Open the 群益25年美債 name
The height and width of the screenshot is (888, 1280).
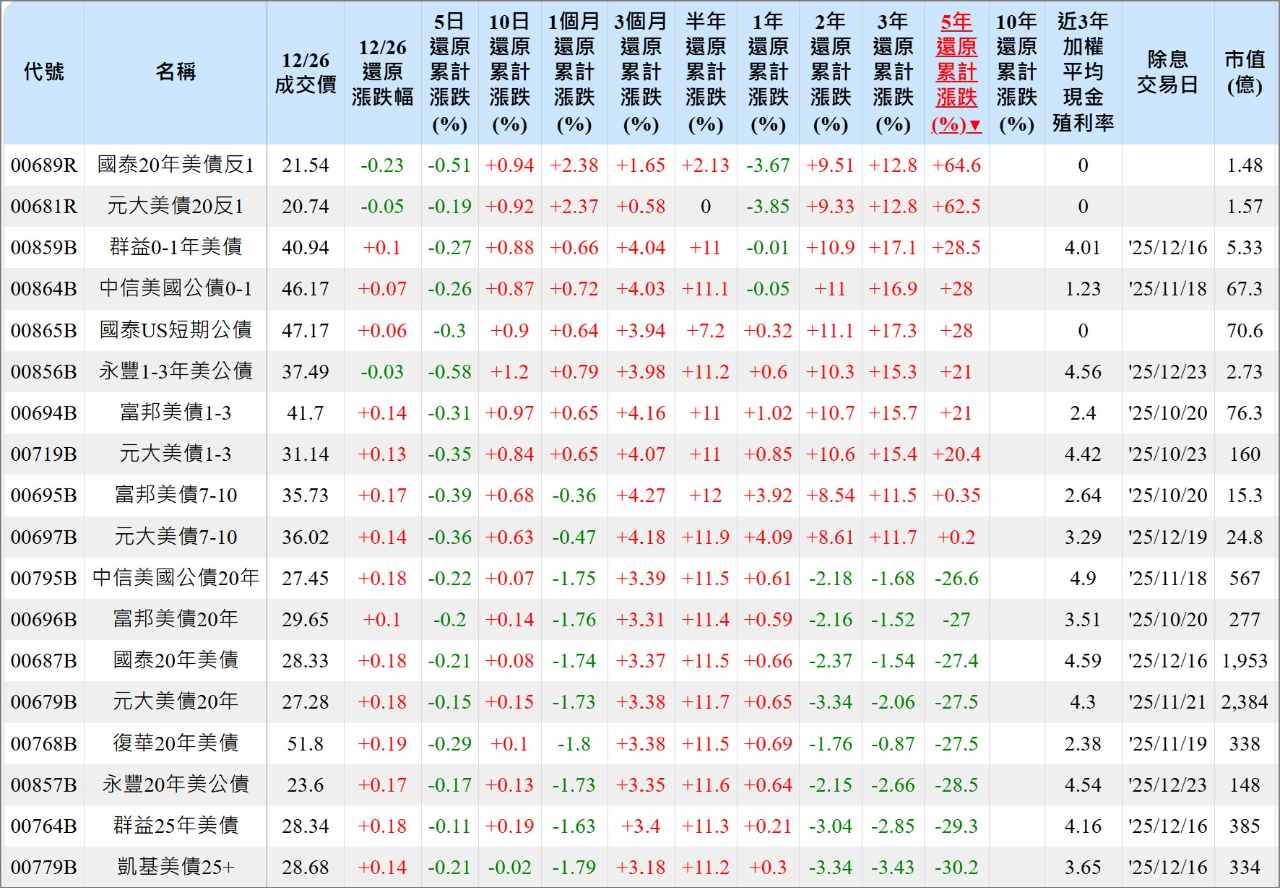(x=175, y=826)
